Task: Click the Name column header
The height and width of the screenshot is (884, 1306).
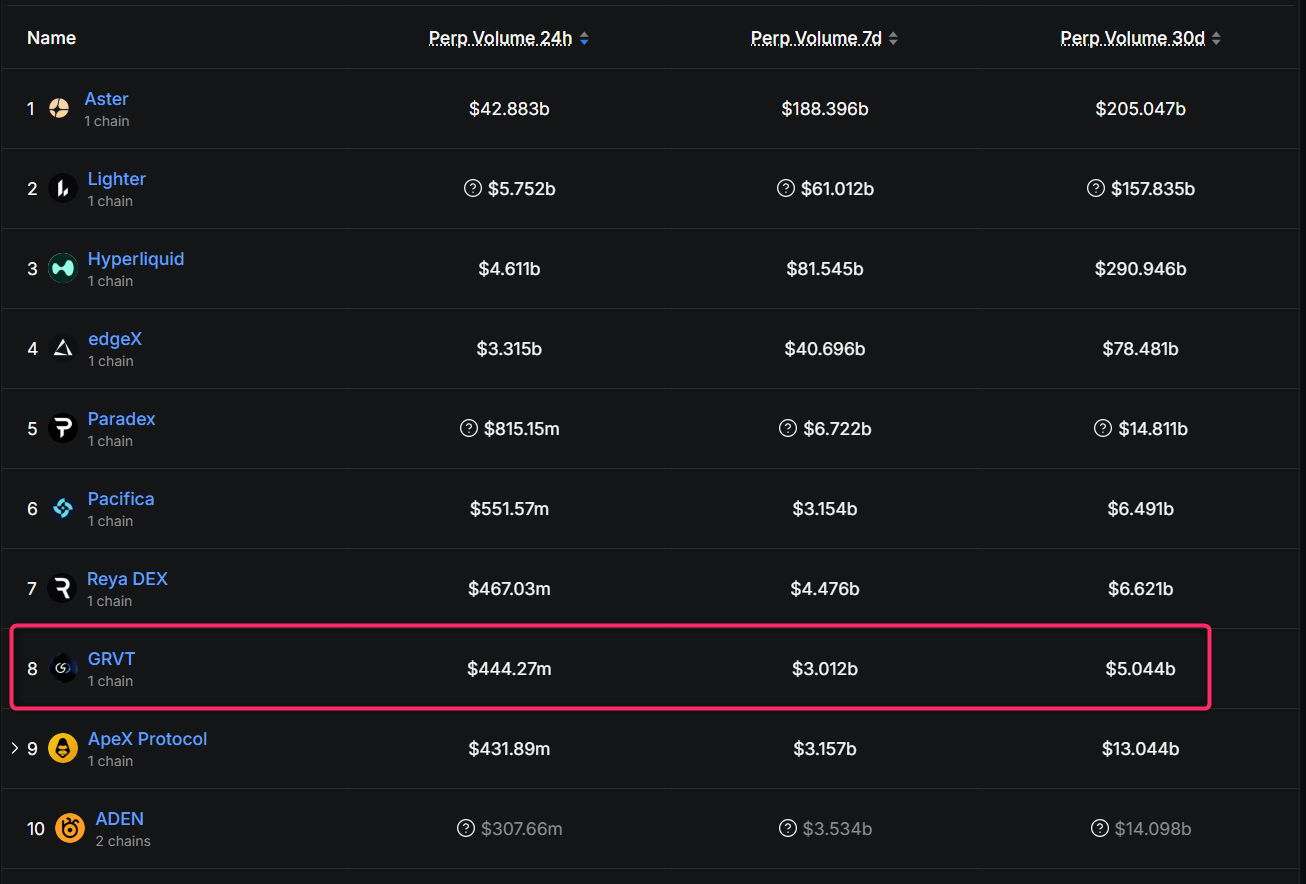Action: pos(51,38)
